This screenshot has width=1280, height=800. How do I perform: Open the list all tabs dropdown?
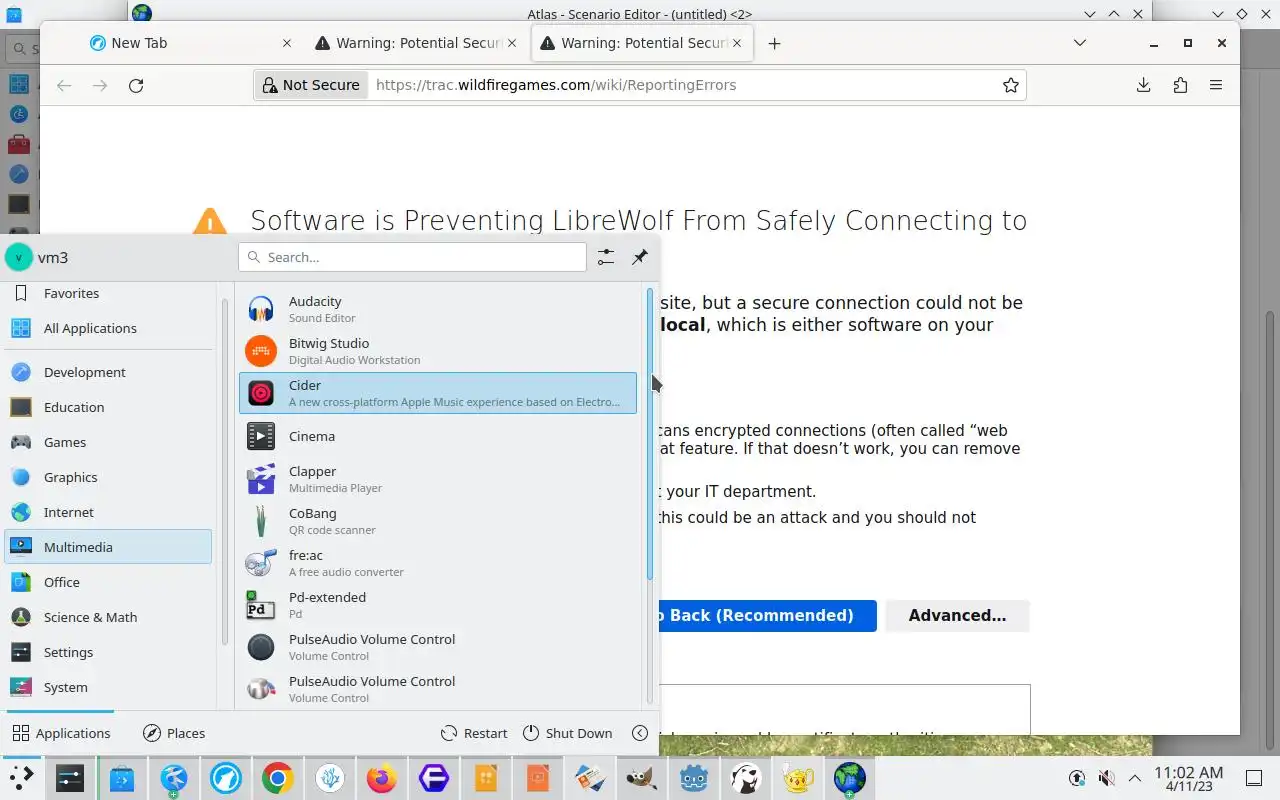[1080, 43]
